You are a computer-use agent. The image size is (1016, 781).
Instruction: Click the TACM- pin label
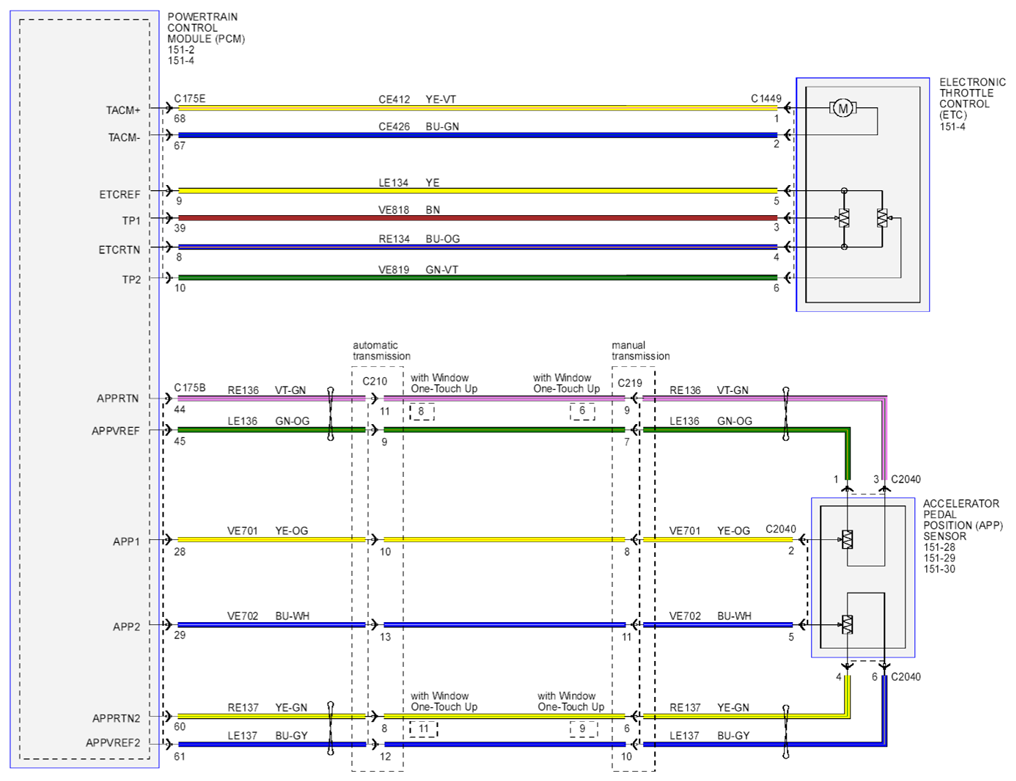124,137
